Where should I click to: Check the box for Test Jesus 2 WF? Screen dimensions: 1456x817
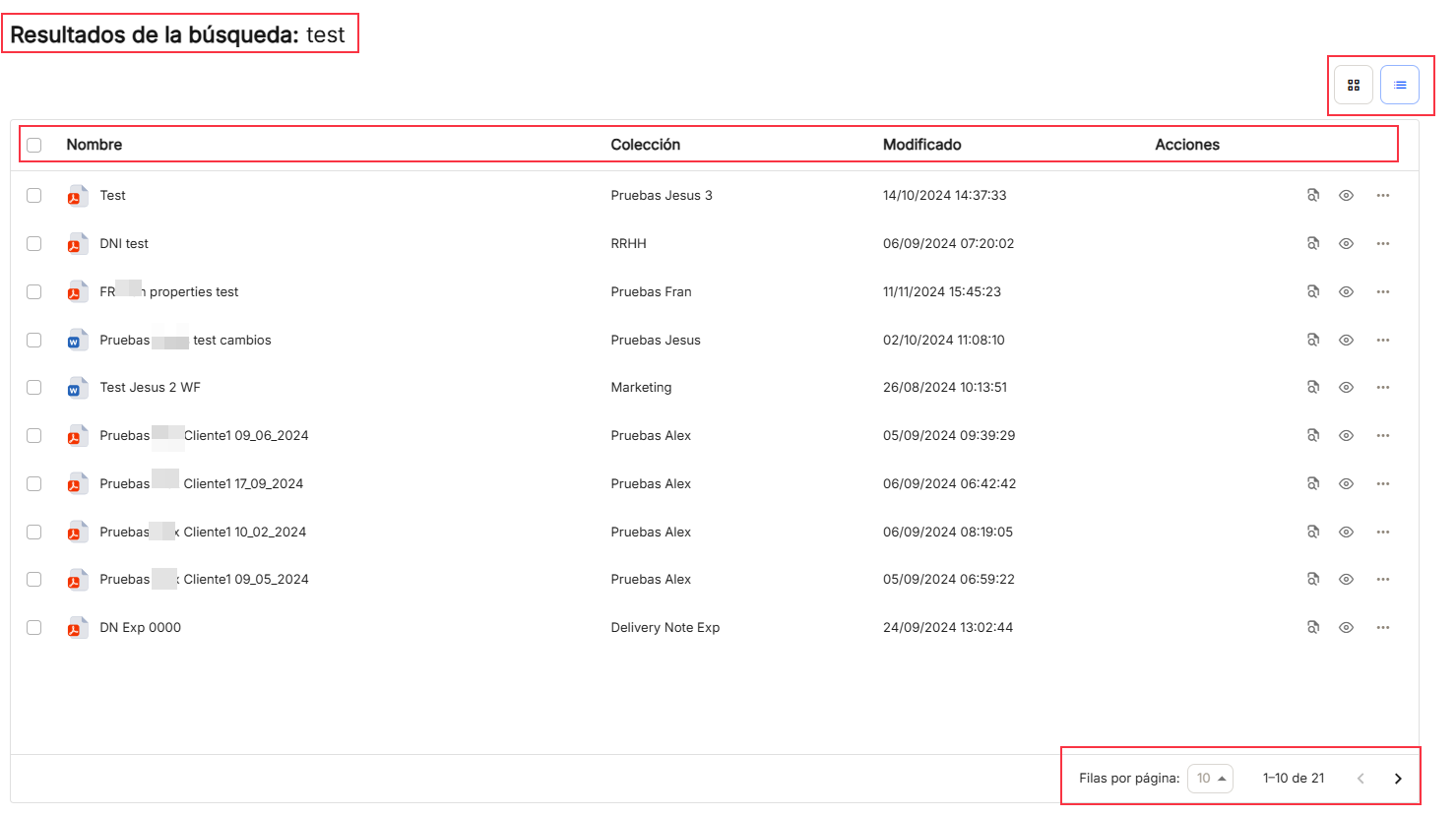pos(34,387)
